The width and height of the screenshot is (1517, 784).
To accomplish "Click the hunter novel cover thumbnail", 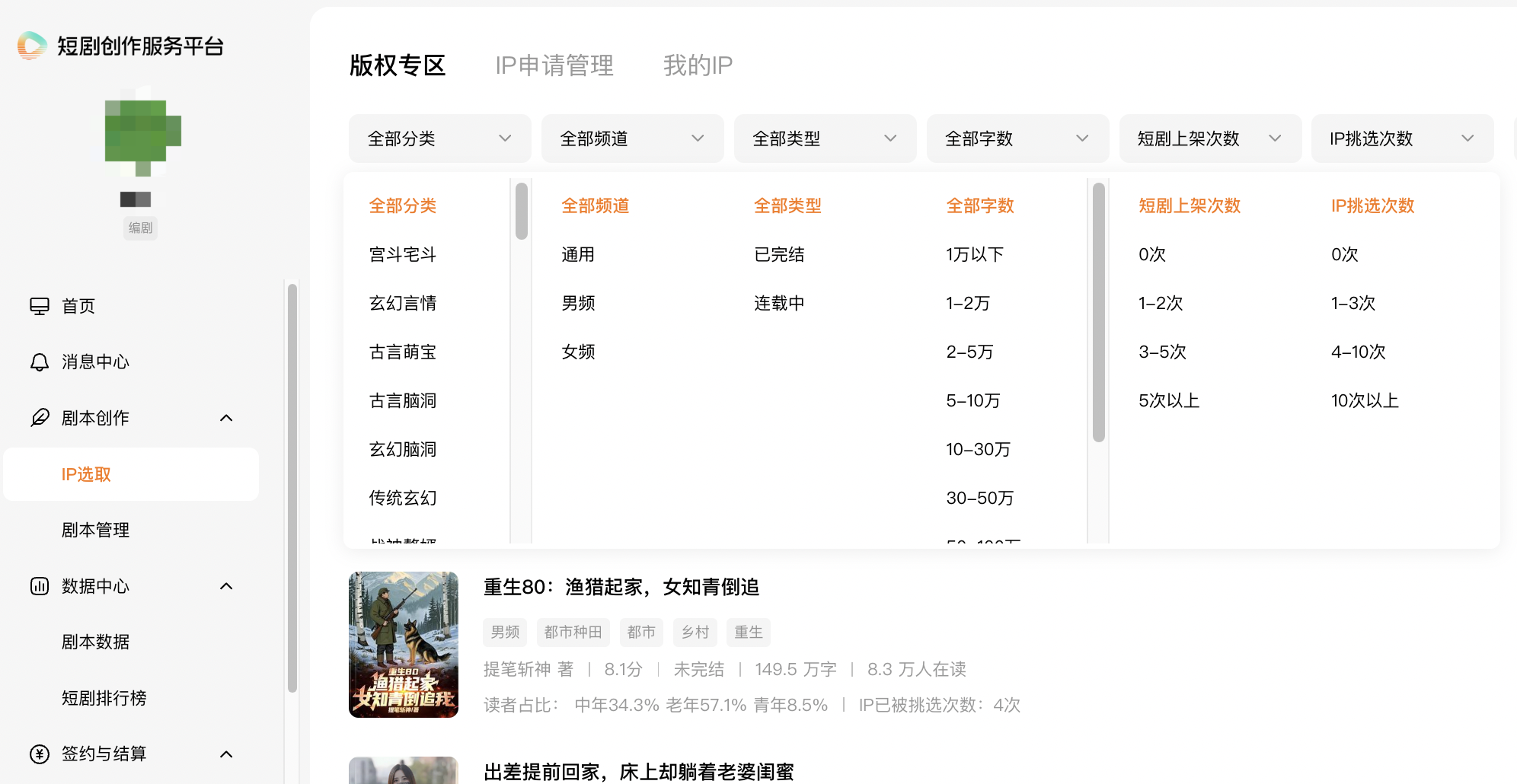I will click(404, 644).
